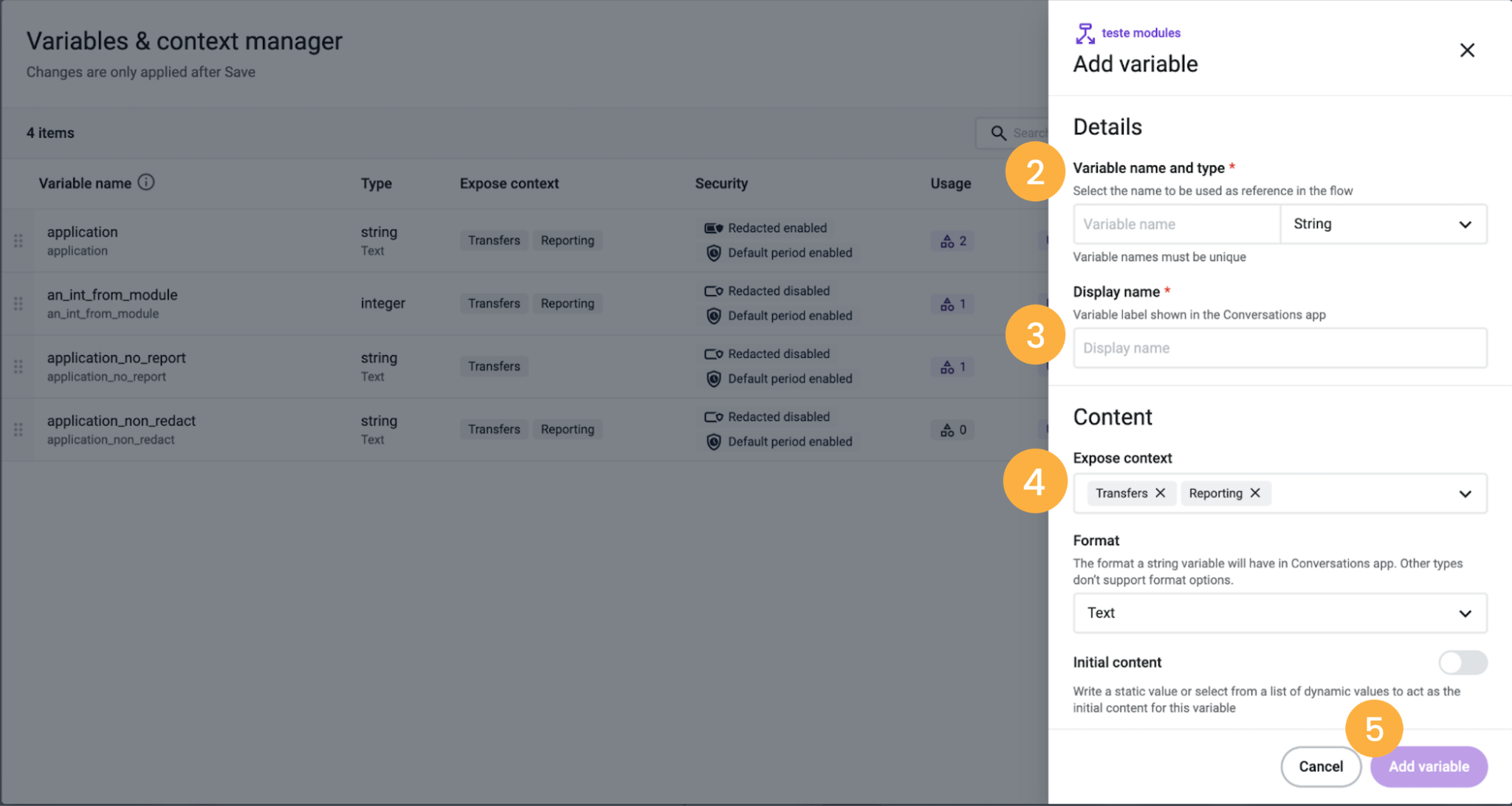
Task: Click Reporting tag in an_int_from_module row
Action: [x=567, y=303]
